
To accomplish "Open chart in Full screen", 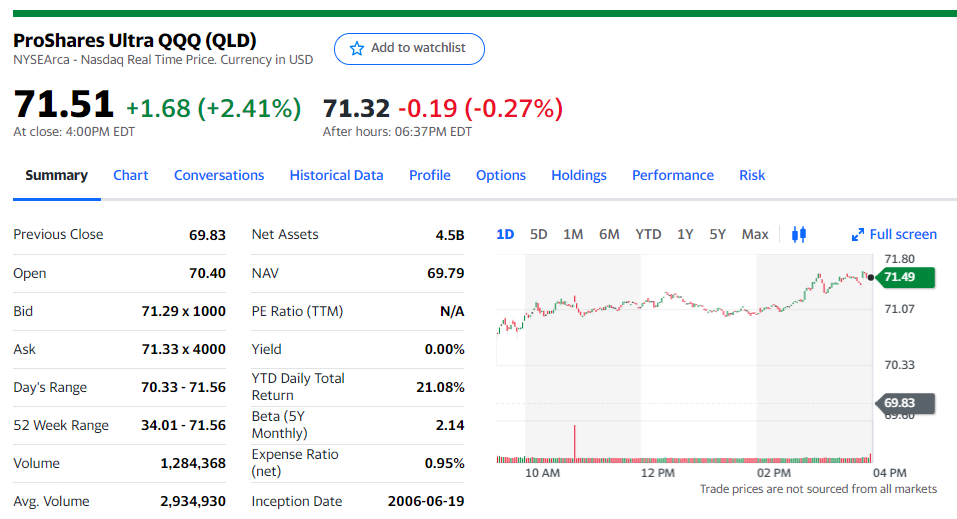I will coord(894,234).
